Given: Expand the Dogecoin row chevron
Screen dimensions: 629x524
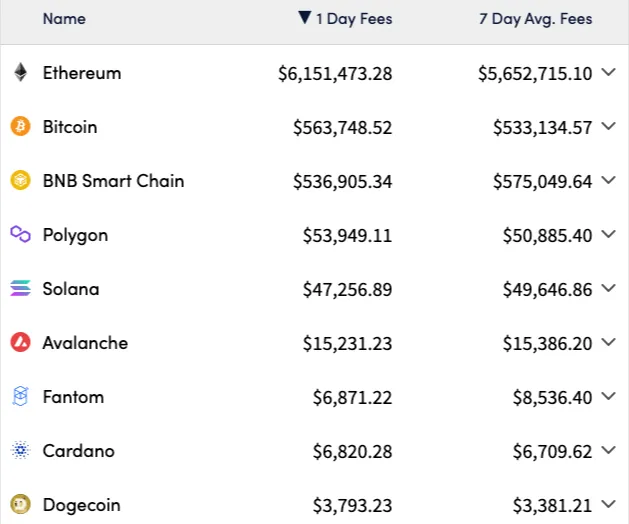Looking at the screenshot, I should click(609, 504).
